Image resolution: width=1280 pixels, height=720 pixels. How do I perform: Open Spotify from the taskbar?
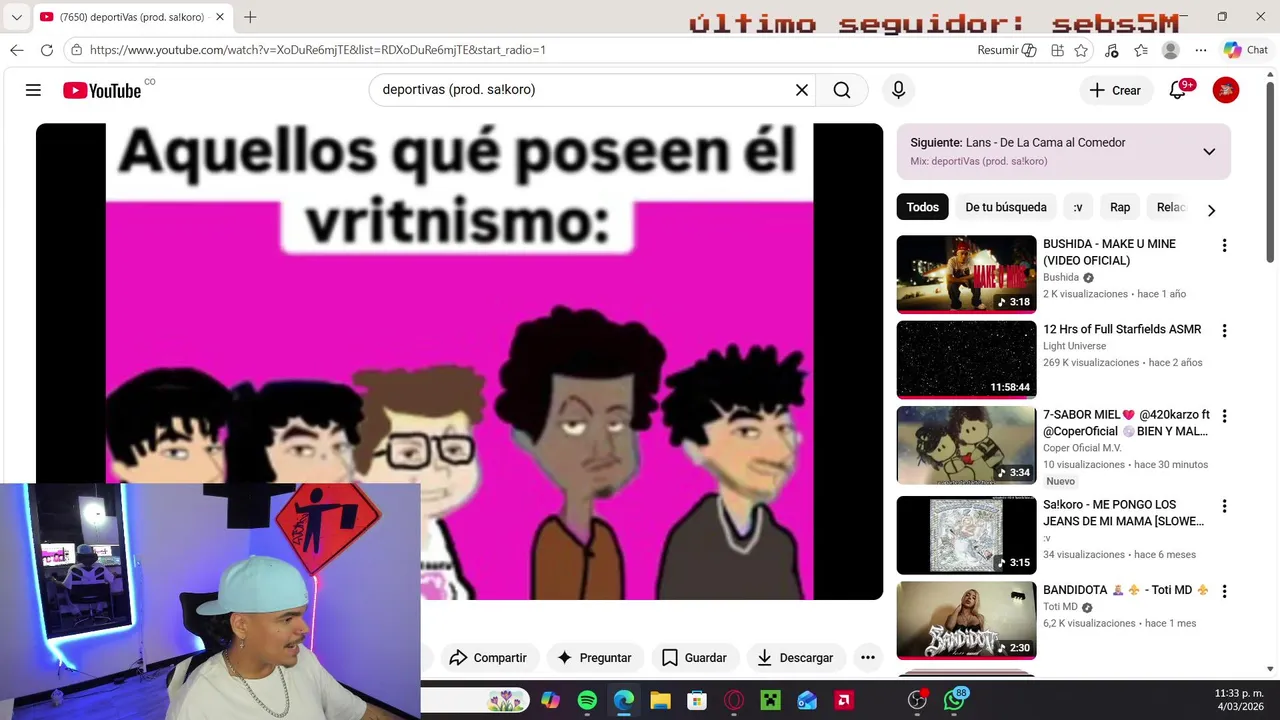click(587, 701)
